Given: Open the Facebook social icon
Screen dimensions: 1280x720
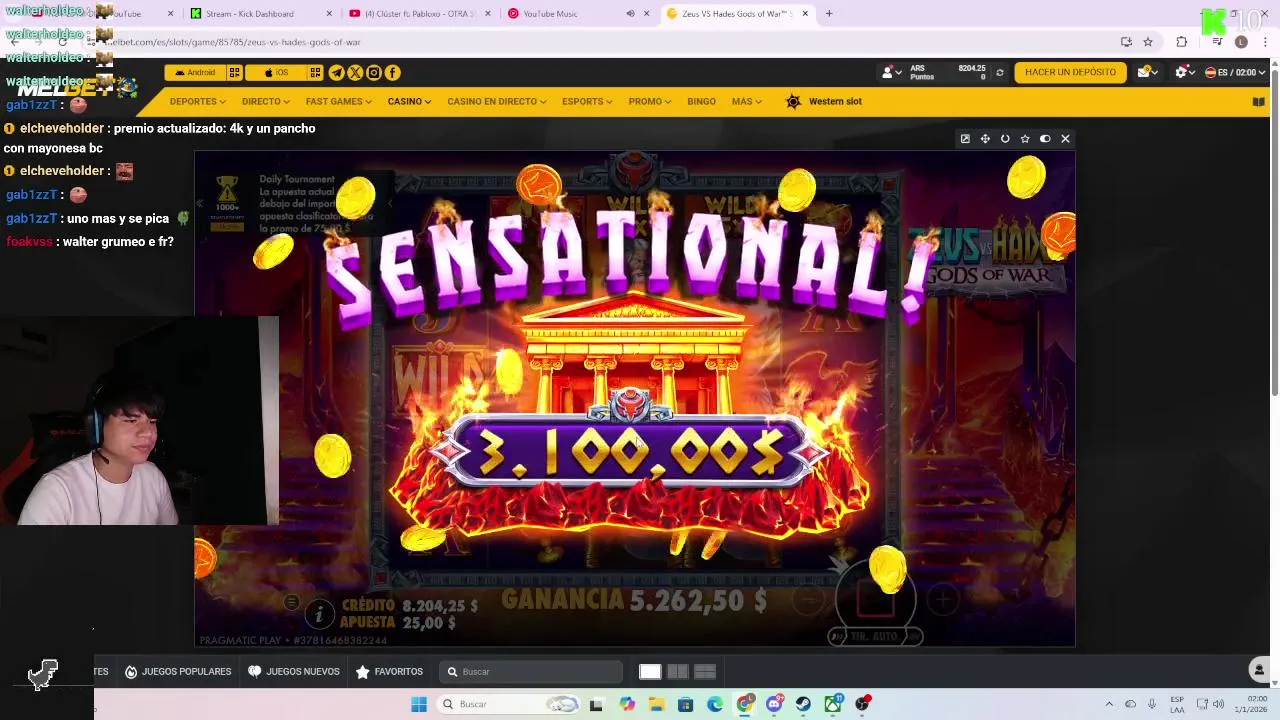Looking at the screenshot, I should tap(393, 72).
